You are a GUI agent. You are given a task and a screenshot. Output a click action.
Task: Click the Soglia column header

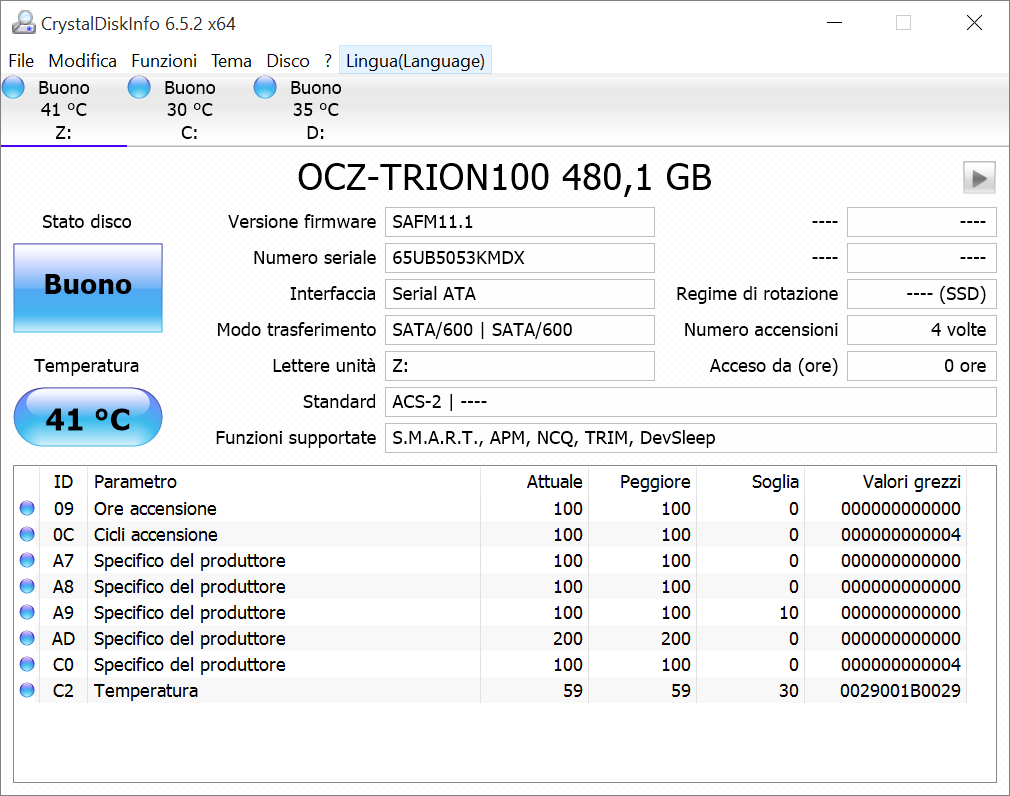click(x=751, y=482)
